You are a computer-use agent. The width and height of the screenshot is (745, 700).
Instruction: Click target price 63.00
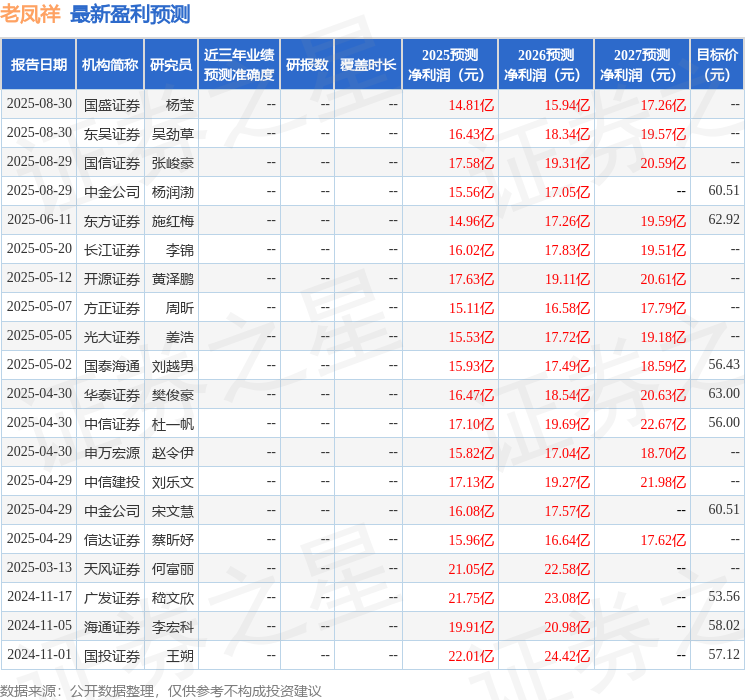[724, 393]
